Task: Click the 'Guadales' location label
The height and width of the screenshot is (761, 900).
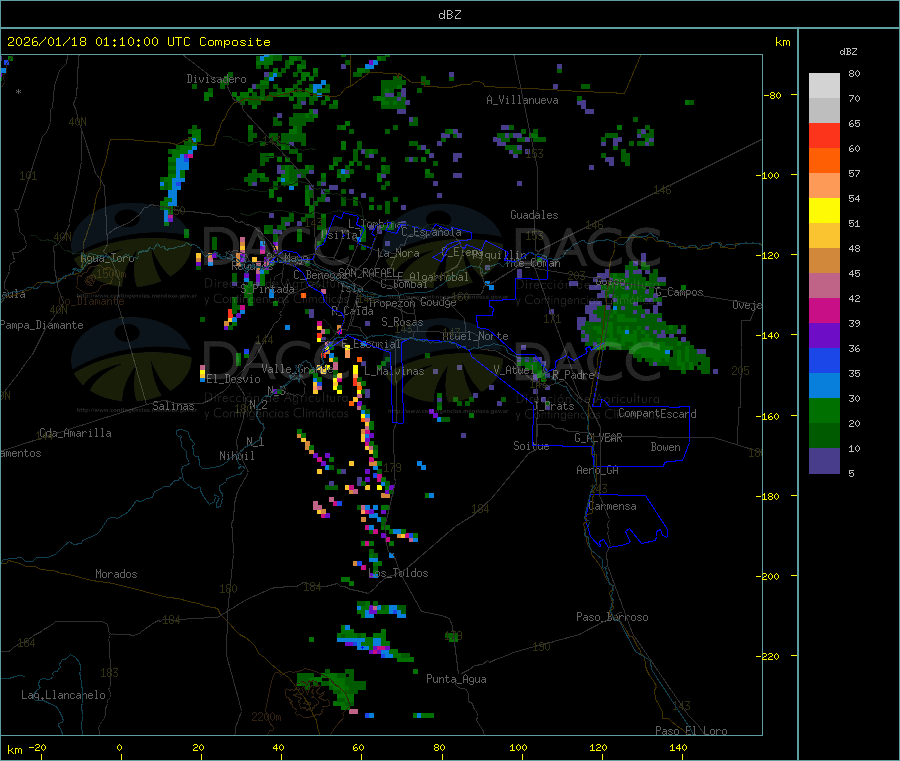Action: coord(534,215)
